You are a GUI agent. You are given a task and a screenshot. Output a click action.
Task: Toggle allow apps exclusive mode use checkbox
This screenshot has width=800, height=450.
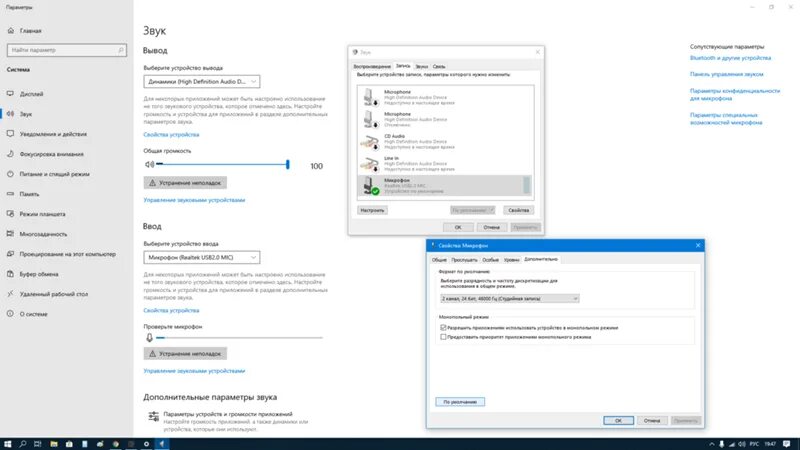click(x=443, y=328)
